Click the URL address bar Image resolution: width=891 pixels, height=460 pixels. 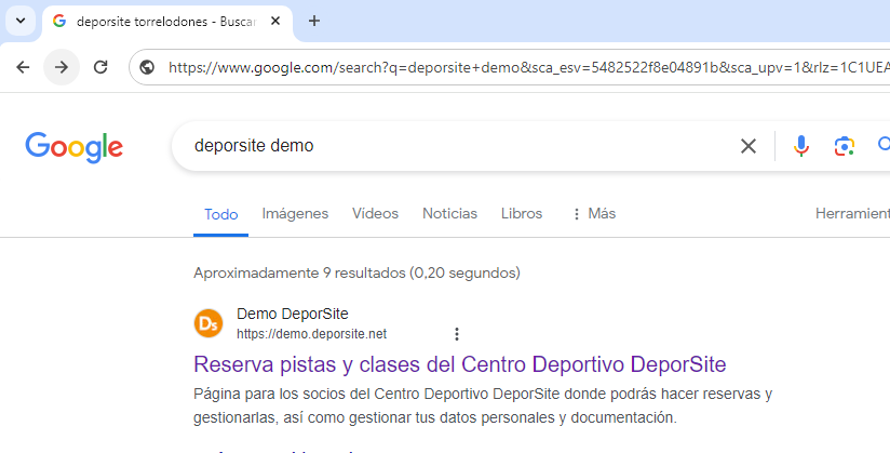click(528, 68)
